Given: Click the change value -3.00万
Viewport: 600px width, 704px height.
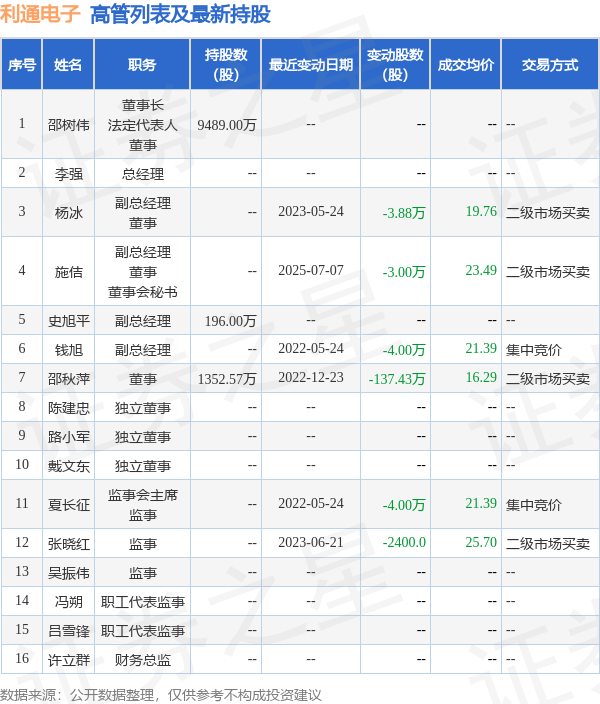Looking at the screenshot, I should point(404,272).
